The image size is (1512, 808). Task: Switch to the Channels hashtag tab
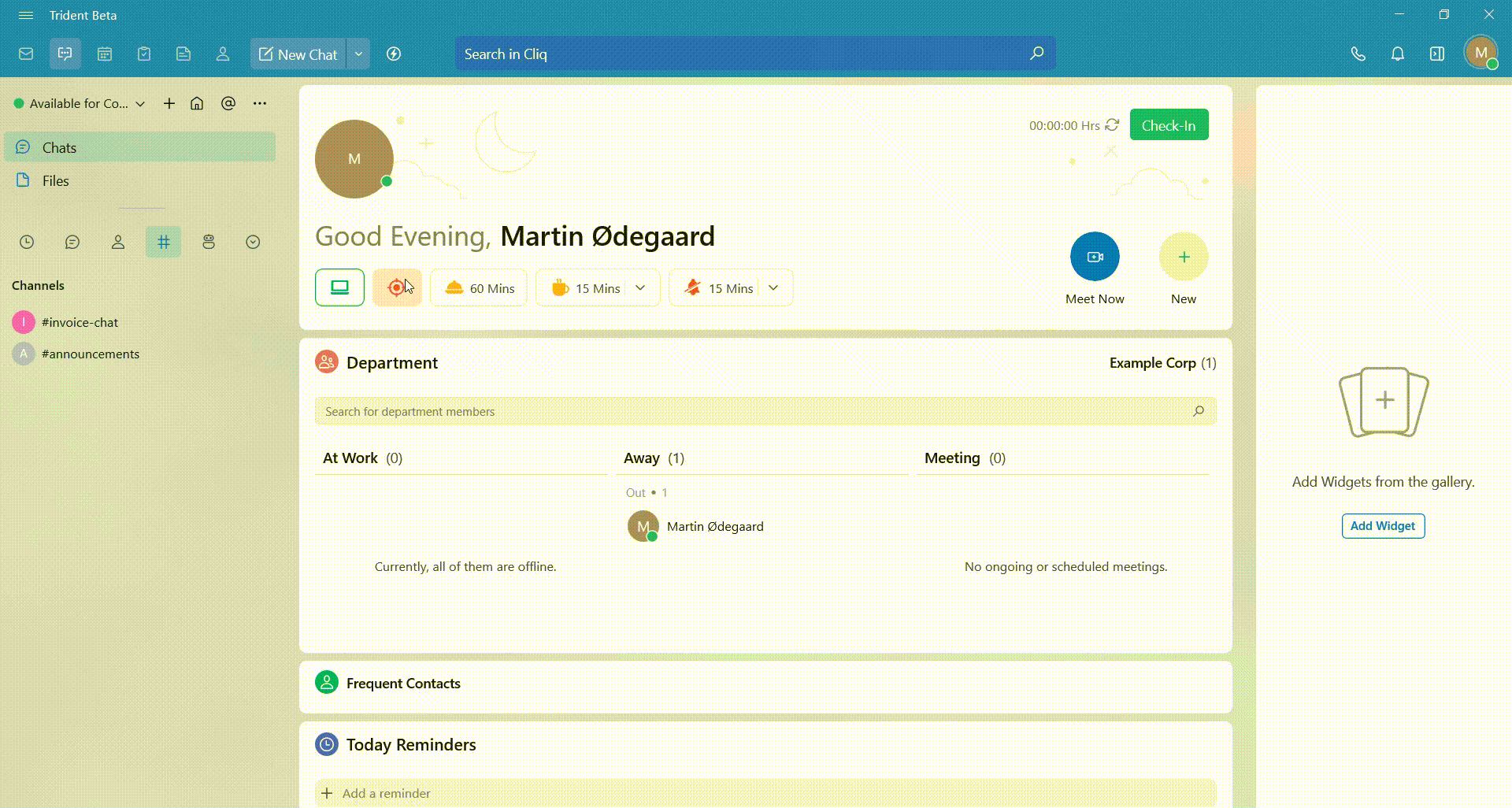(x=163, y=242)
